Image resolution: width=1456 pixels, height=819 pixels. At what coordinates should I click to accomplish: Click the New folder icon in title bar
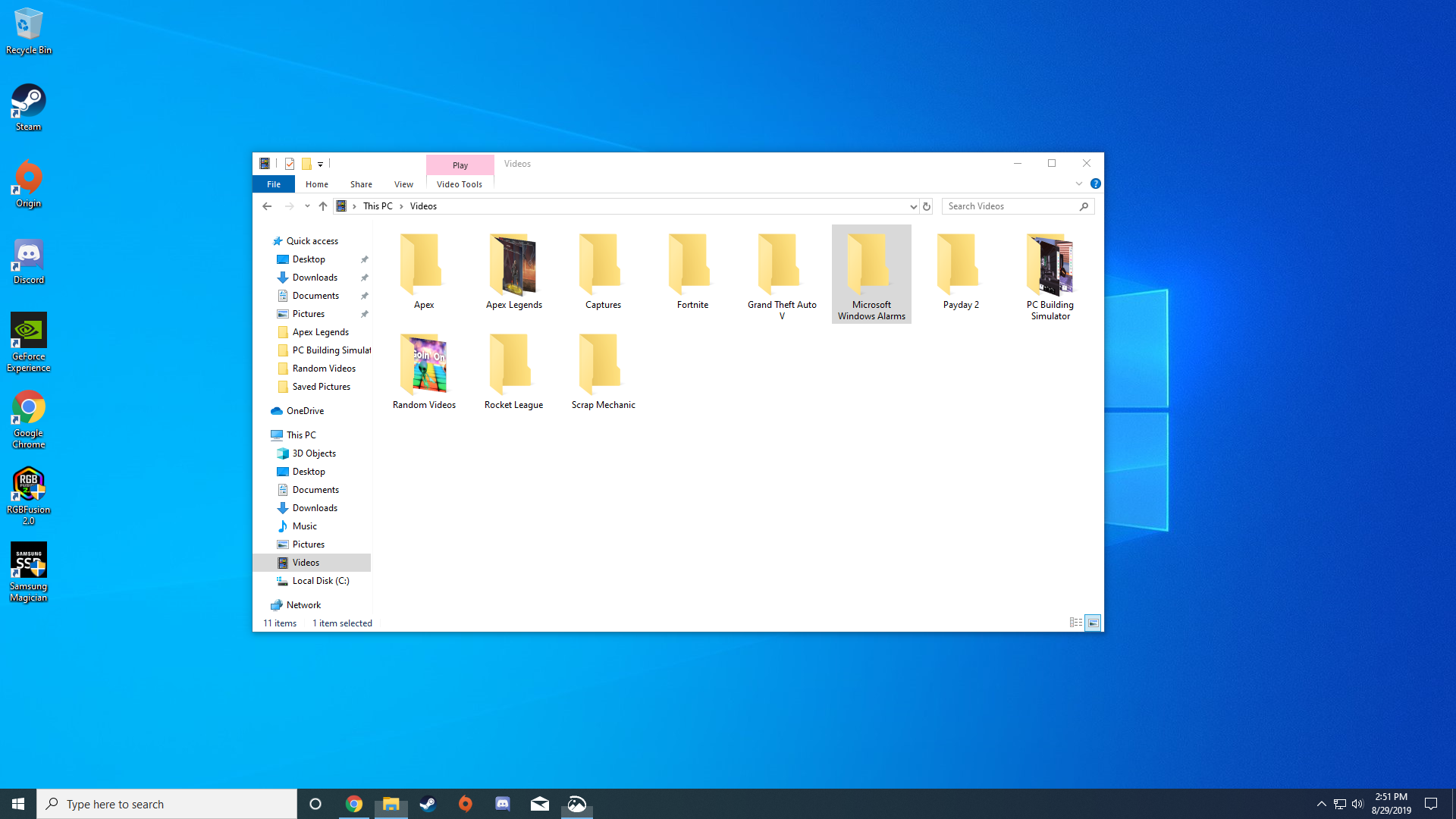[306, 164]
